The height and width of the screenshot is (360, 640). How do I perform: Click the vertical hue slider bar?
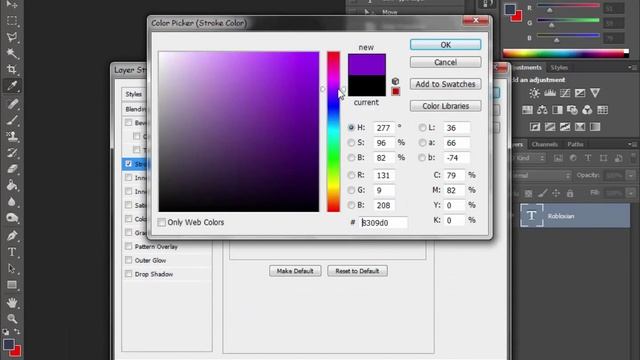tap(333, 131)
